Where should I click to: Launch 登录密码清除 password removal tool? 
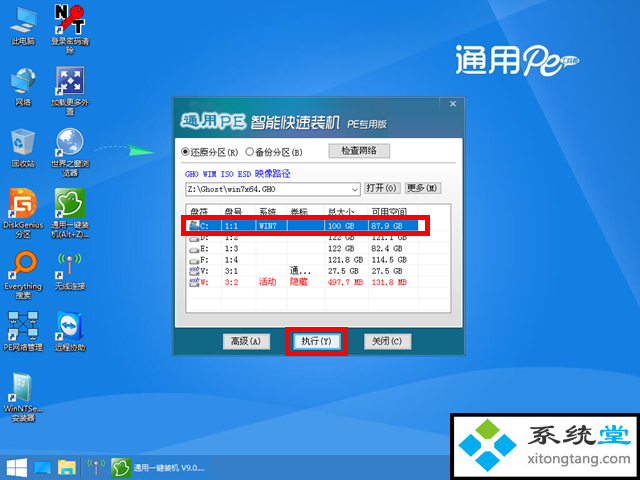tap(70, 29)
